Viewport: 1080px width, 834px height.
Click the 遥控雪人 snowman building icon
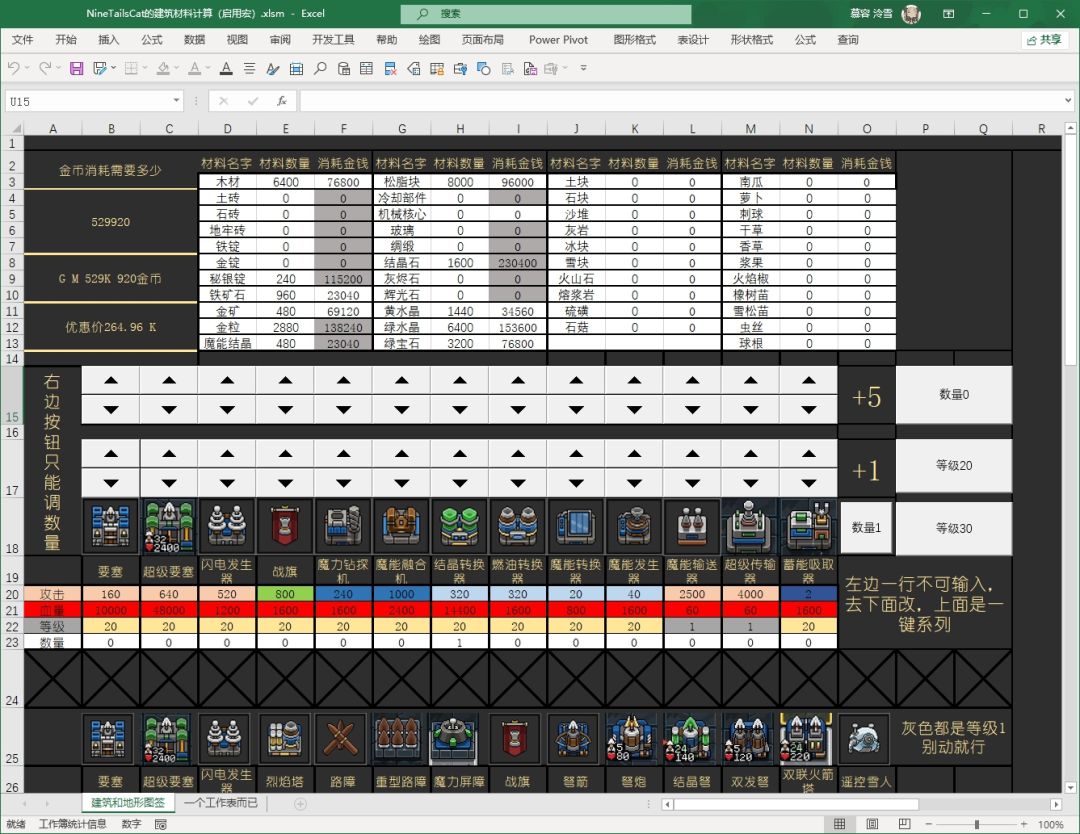click(865, 739)
